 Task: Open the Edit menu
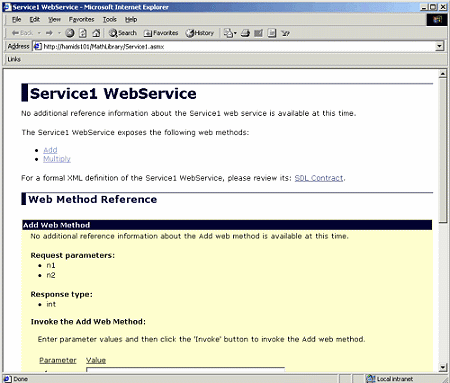35,19
